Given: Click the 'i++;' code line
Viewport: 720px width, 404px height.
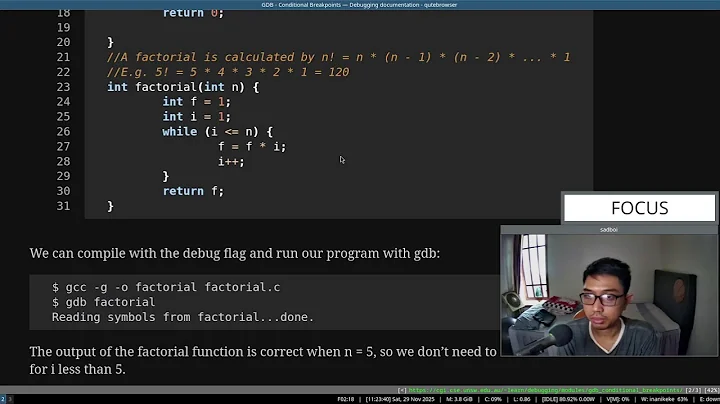Looking at the screenshot, I should point(231,161).
